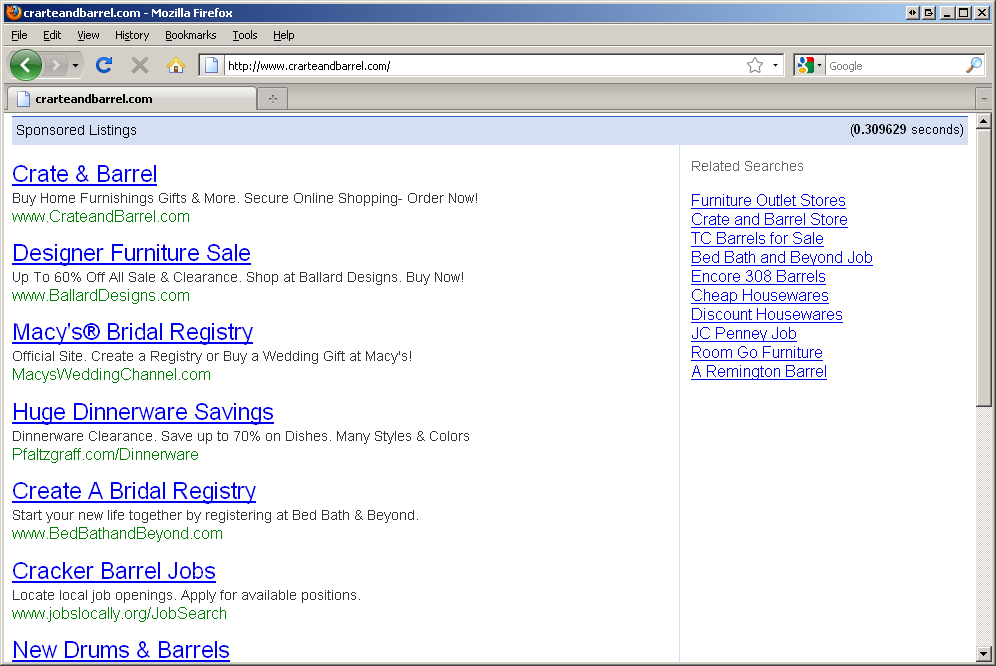Open the Crate & Barrel sponsored link
Image resolution: width=996 pixels, height=666 pixels.
pos(84,173)
